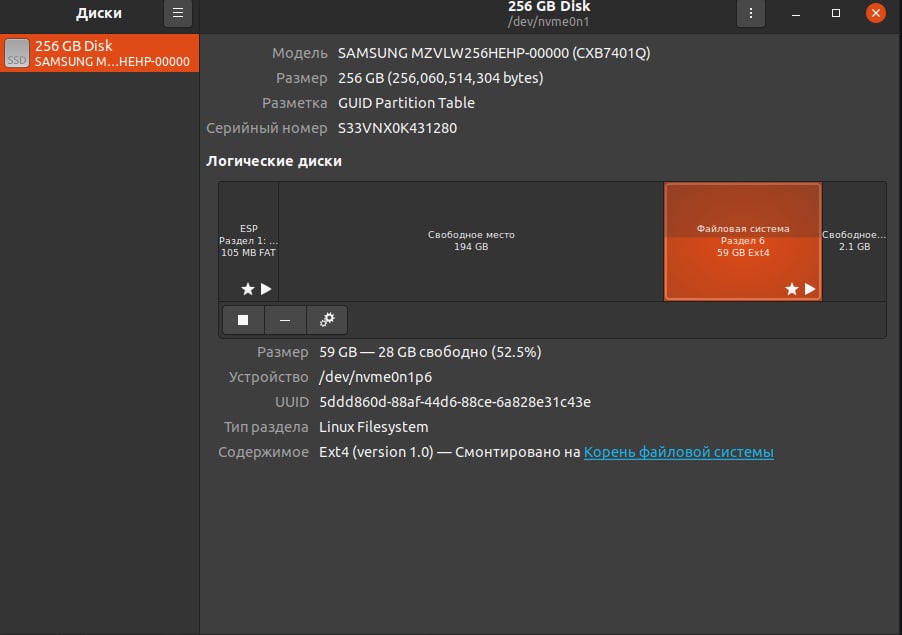The width and height of the screenshot is (902, 635).
Task: Select the 194 GB free space block
Action: tap(471, 241)
